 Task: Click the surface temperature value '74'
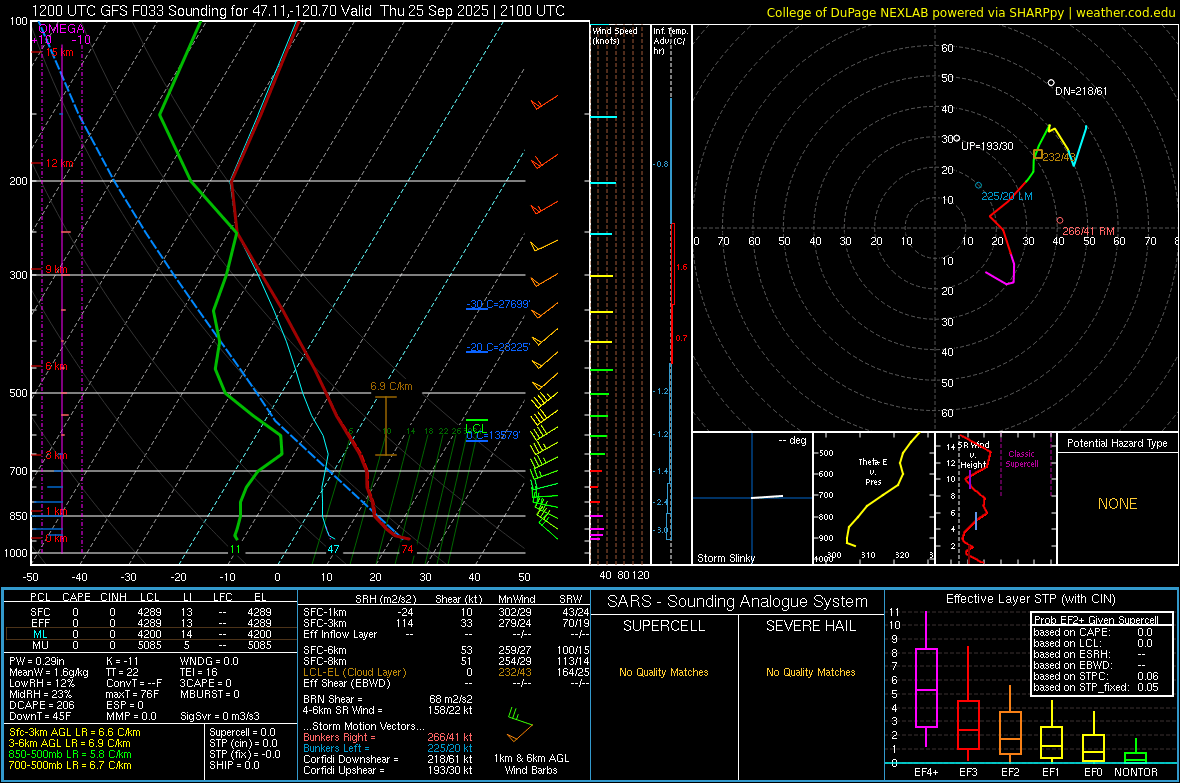(407, 549)
